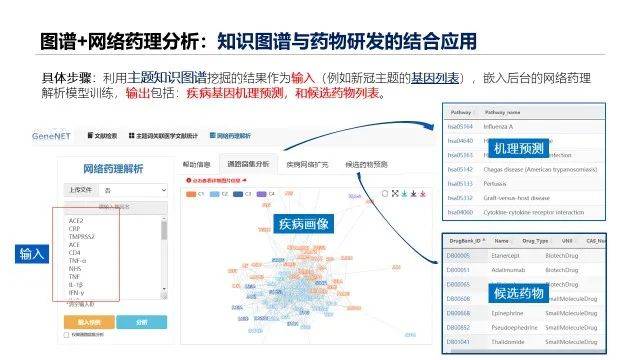Click the Thalidomide drug name
This screenshot has height=360, width=640.
[x=507, y=342]
